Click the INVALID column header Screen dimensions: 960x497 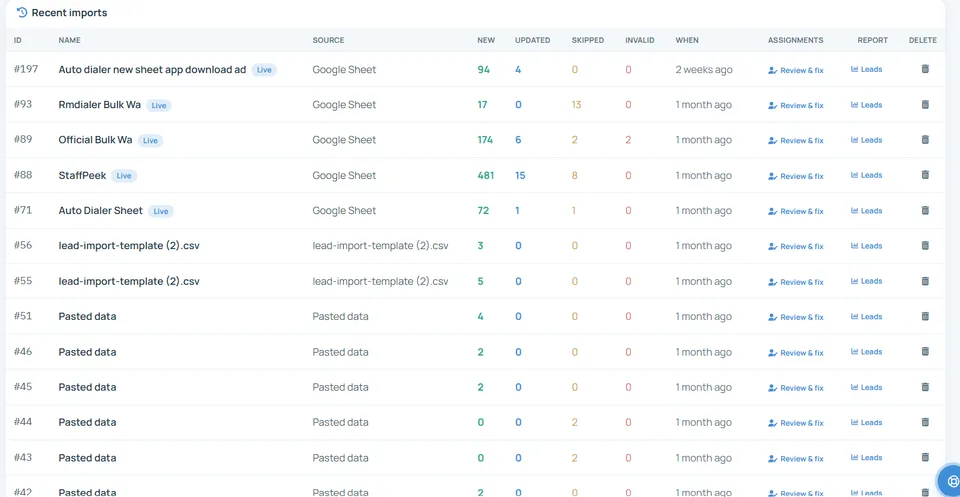pos(640,40)
